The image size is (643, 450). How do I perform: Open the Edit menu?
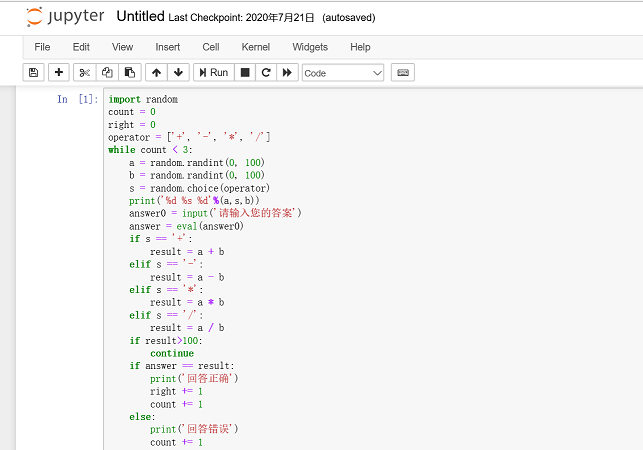coord(81,47)
